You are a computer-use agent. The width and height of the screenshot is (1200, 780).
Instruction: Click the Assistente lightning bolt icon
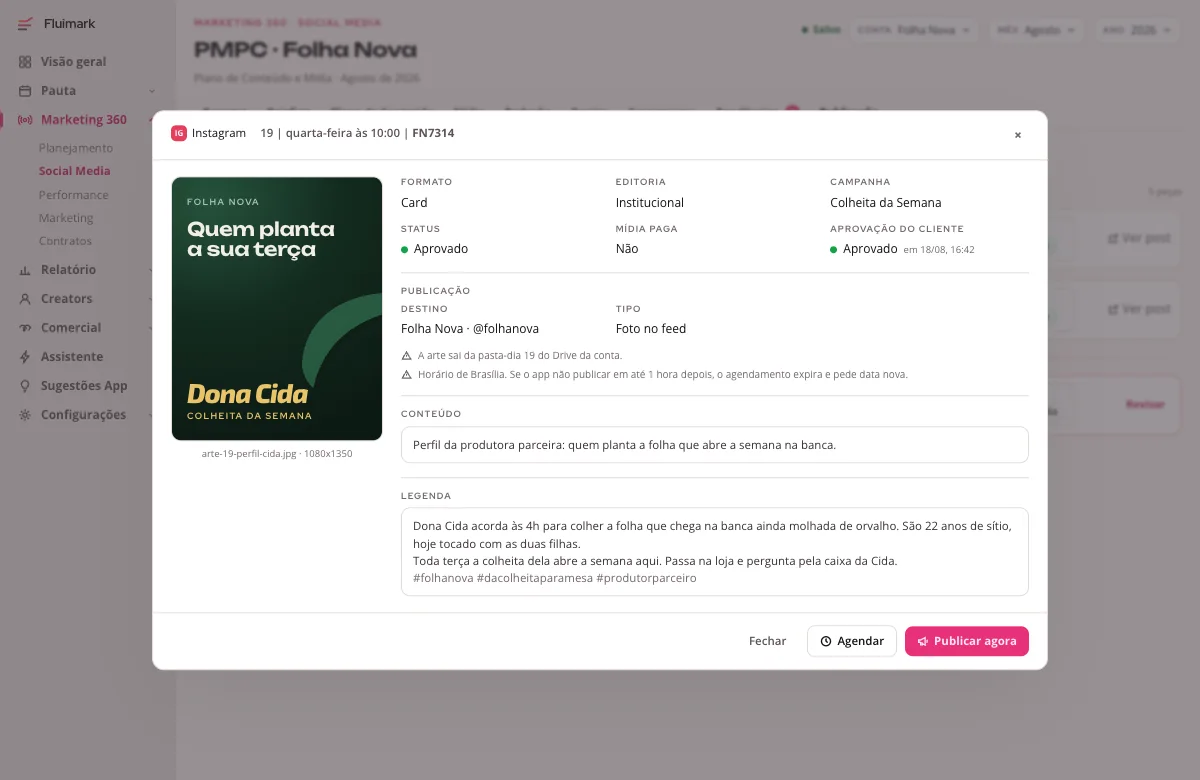[25, 356]
